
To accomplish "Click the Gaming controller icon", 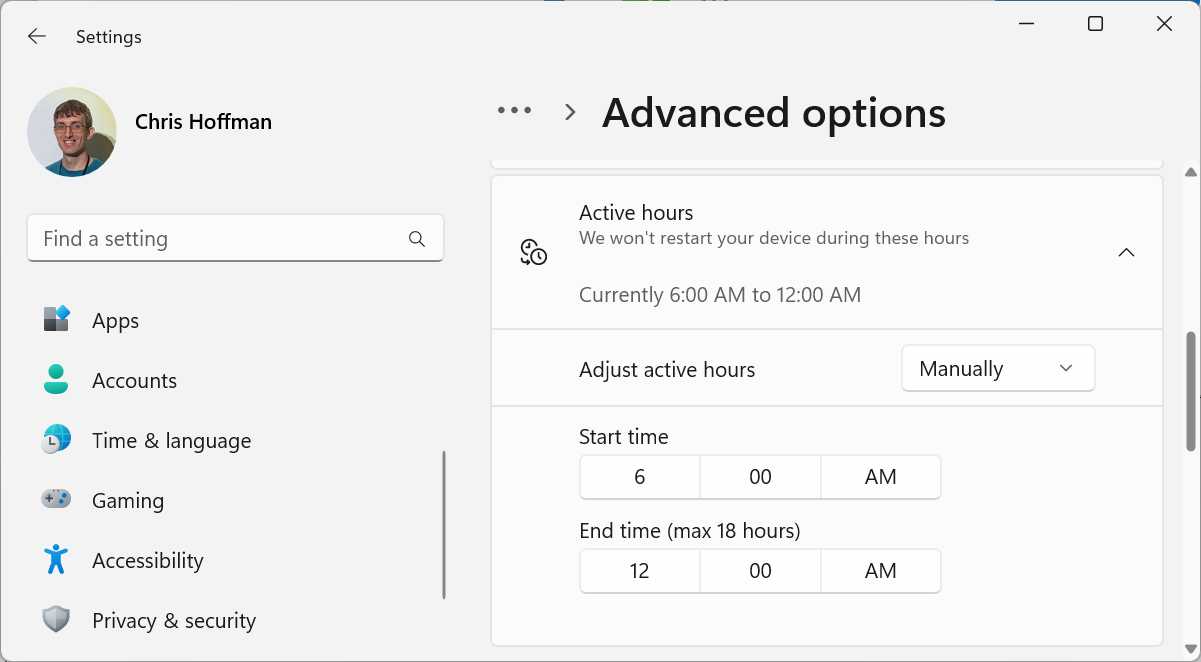I will point(56,499).
